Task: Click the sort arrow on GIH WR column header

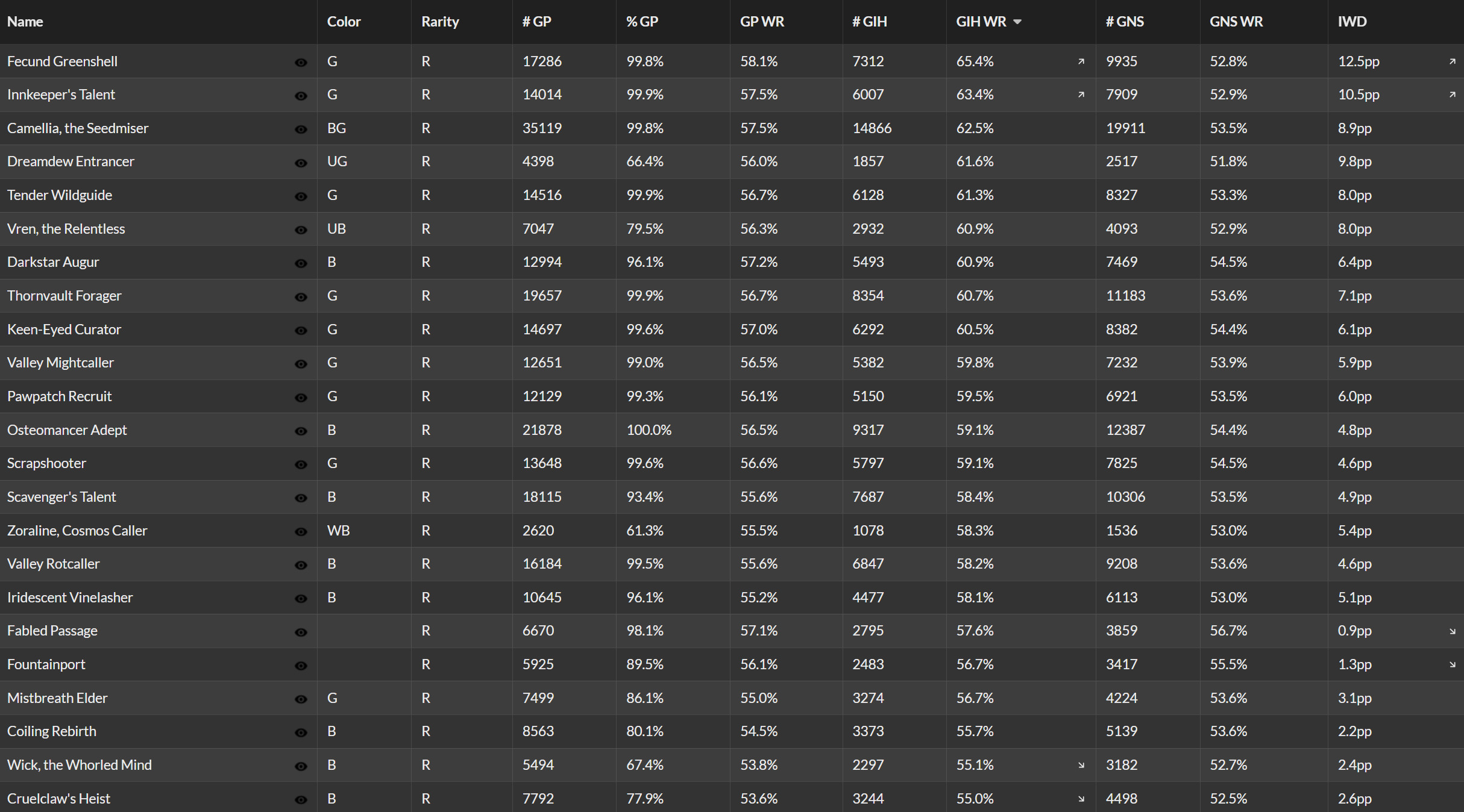Action: coord(1017,22)
